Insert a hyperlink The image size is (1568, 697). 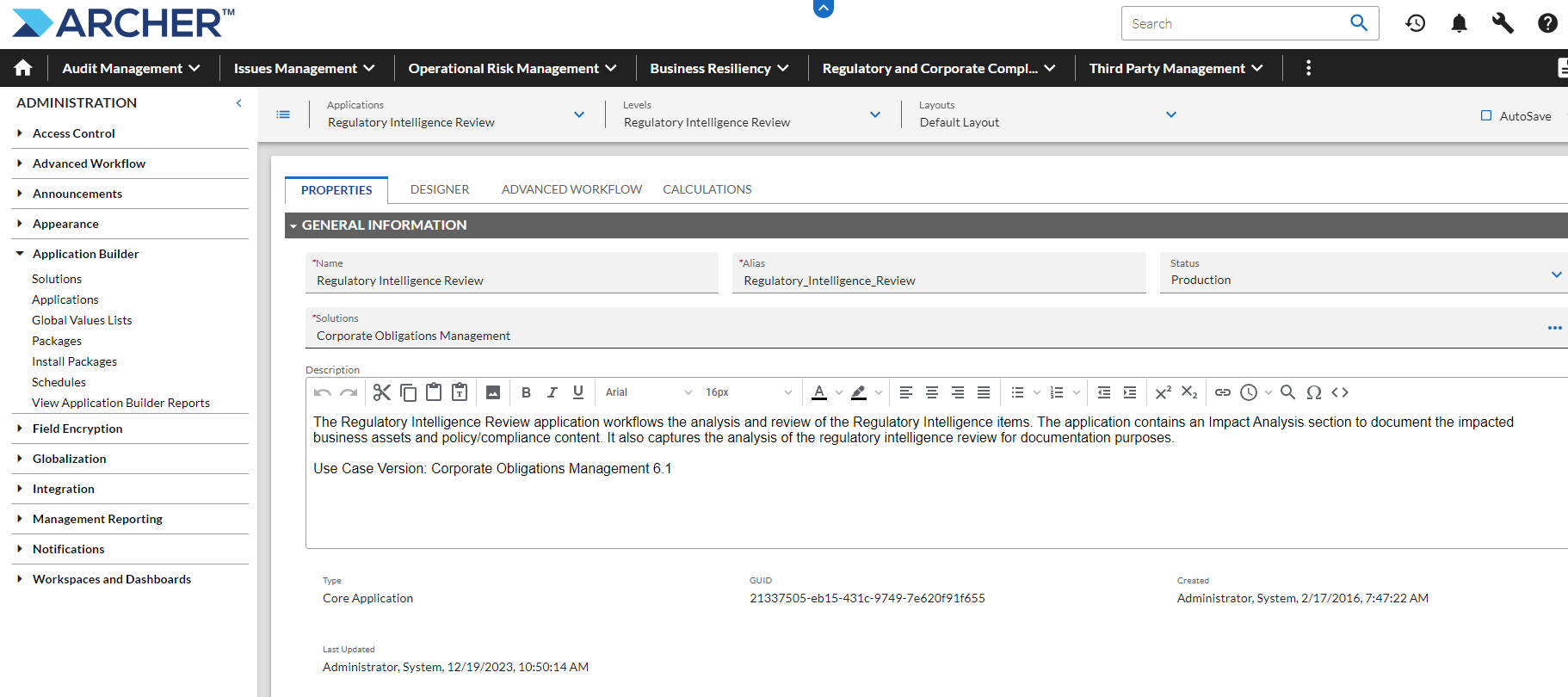pos(1223,392)
